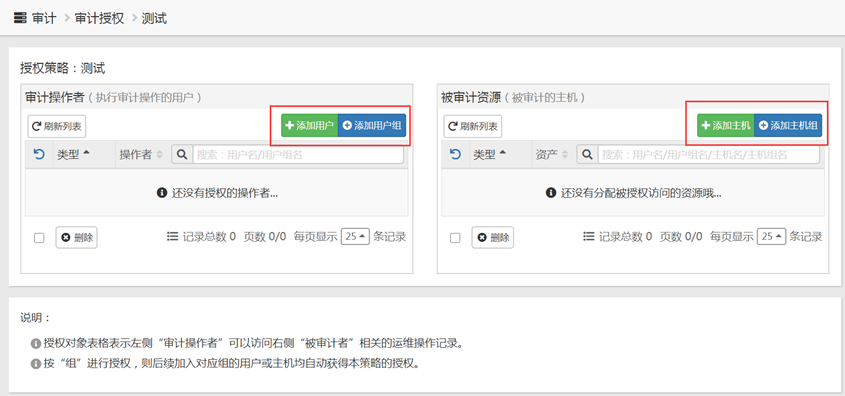The height and width of the screenshot is (396, 845).
Task: Click the reset icon in operators table header
Action: (39, 155)
